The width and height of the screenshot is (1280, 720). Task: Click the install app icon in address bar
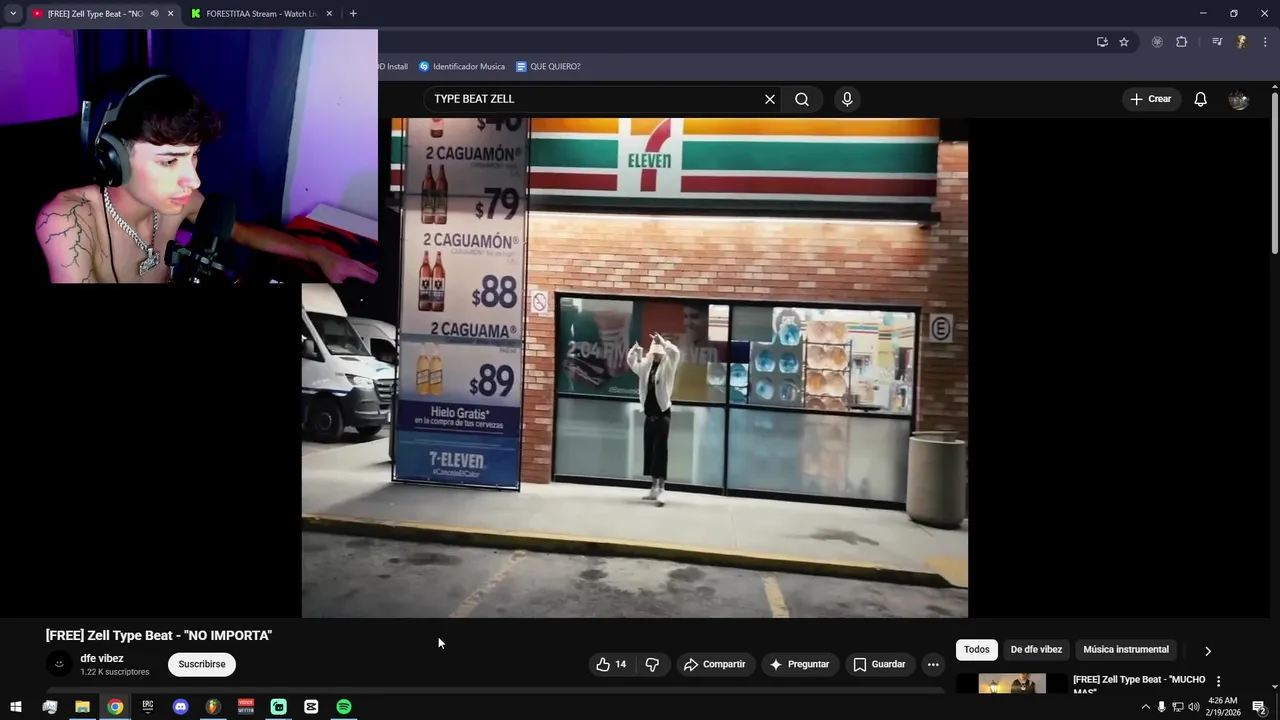pos(1102,42)
